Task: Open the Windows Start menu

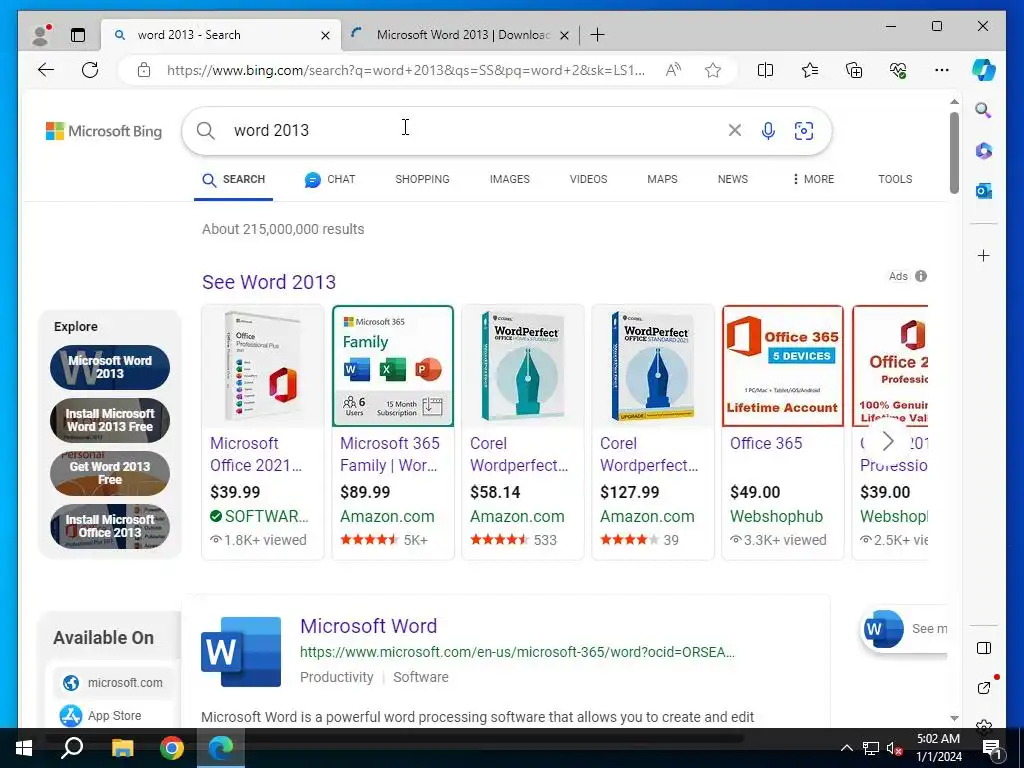Action: click(x=24, y=748)
